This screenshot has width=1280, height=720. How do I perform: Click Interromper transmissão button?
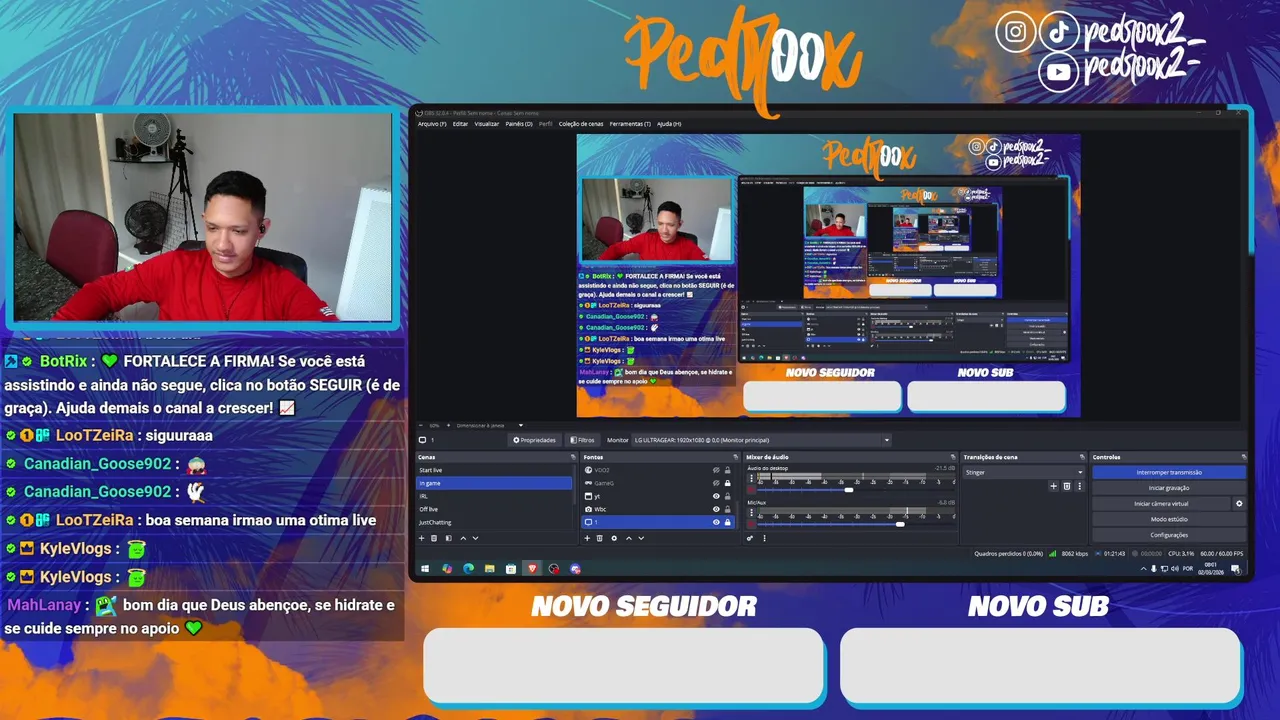coord(1169,472)
